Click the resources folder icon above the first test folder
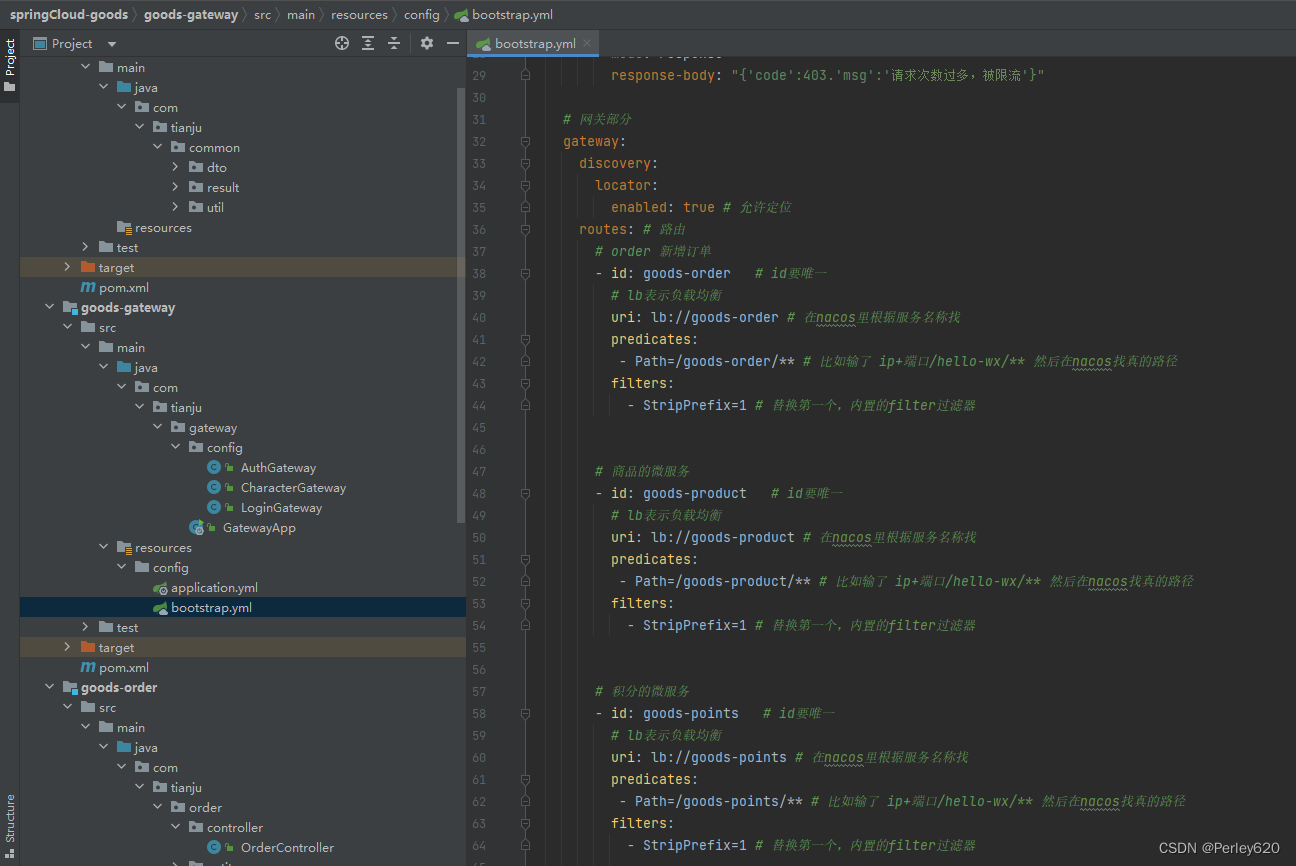 tap(124, 227)
